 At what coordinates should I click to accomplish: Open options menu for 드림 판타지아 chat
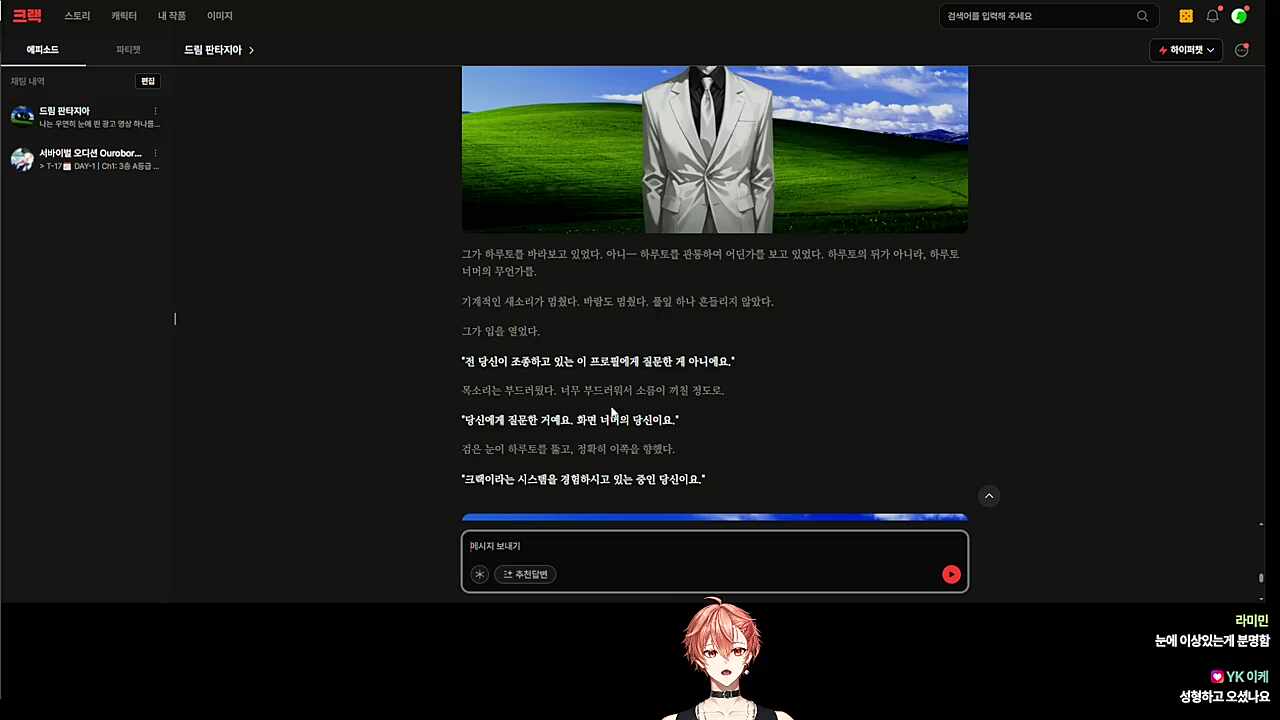(155, 111)
